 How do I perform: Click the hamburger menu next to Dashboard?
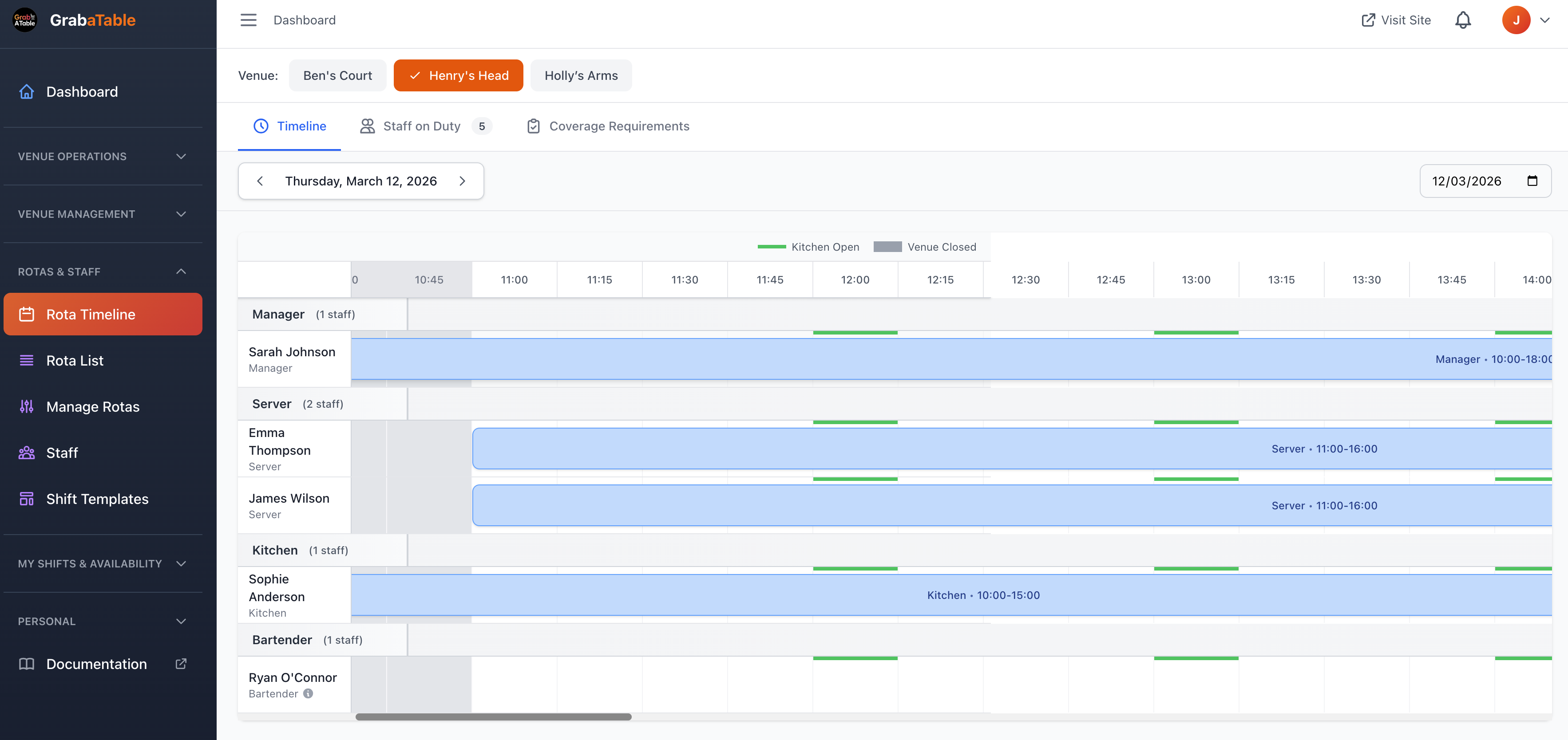point(248,20)
